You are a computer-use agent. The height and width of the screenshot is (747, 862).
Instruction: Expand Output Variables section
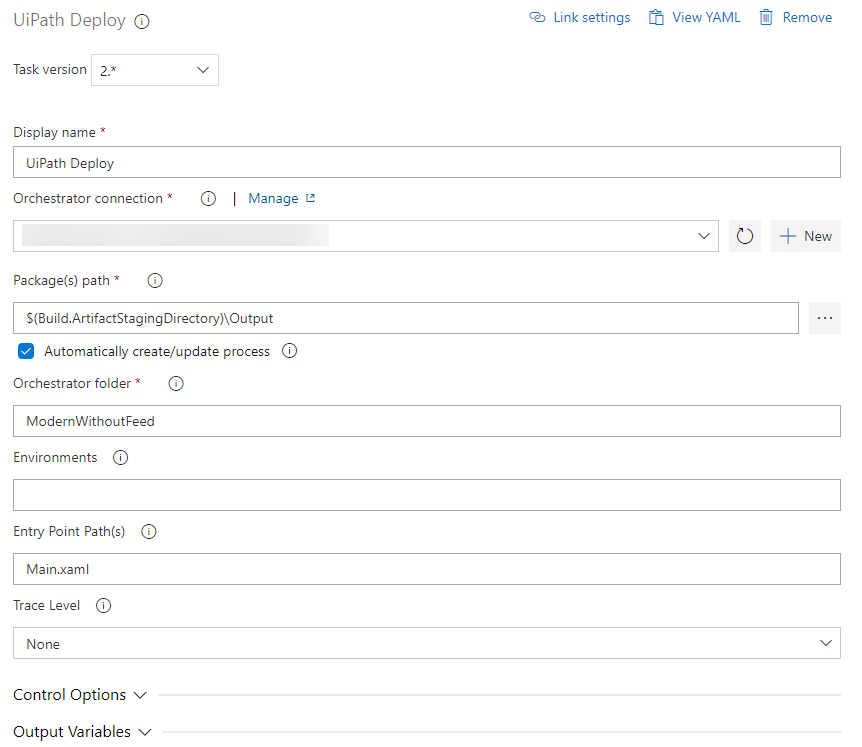click(x=82, y=732)
